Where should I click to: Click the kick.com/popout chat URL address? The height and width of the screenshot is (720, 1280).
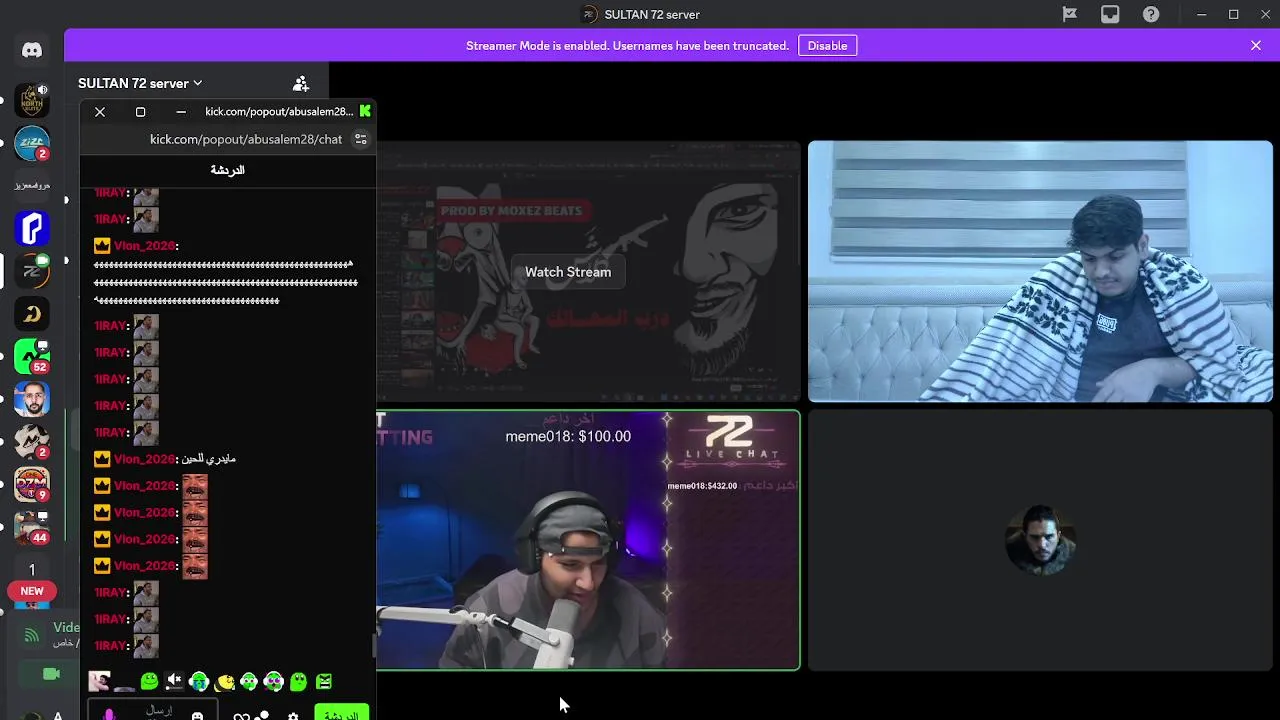pyautogui.click(x=246, y=139)
